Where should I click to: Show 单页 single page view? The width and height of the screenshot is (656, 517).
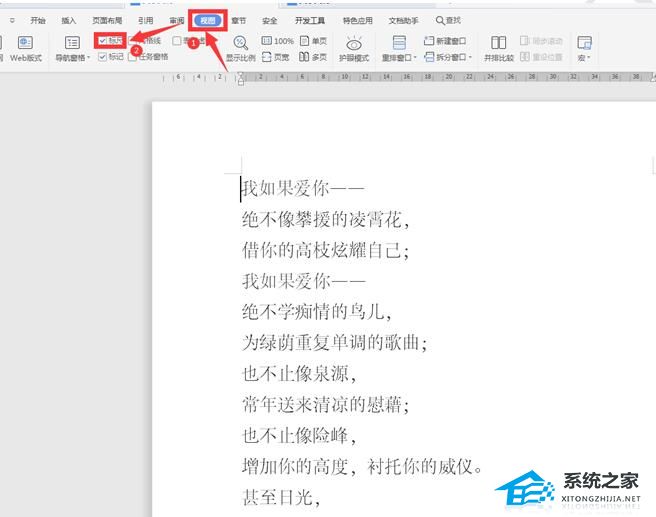pos(313,41)
